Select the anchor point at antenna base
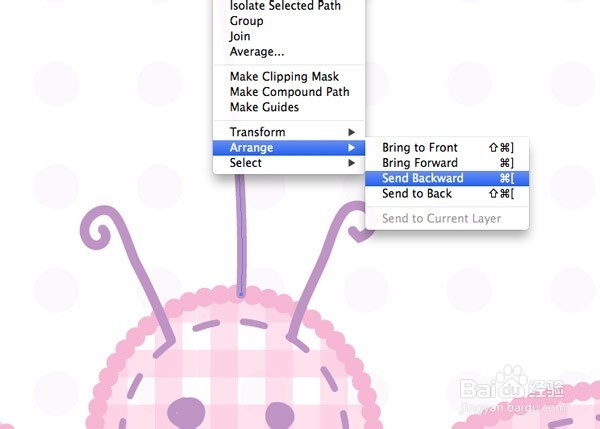This screenshot has width=600, height=429. 241,294
